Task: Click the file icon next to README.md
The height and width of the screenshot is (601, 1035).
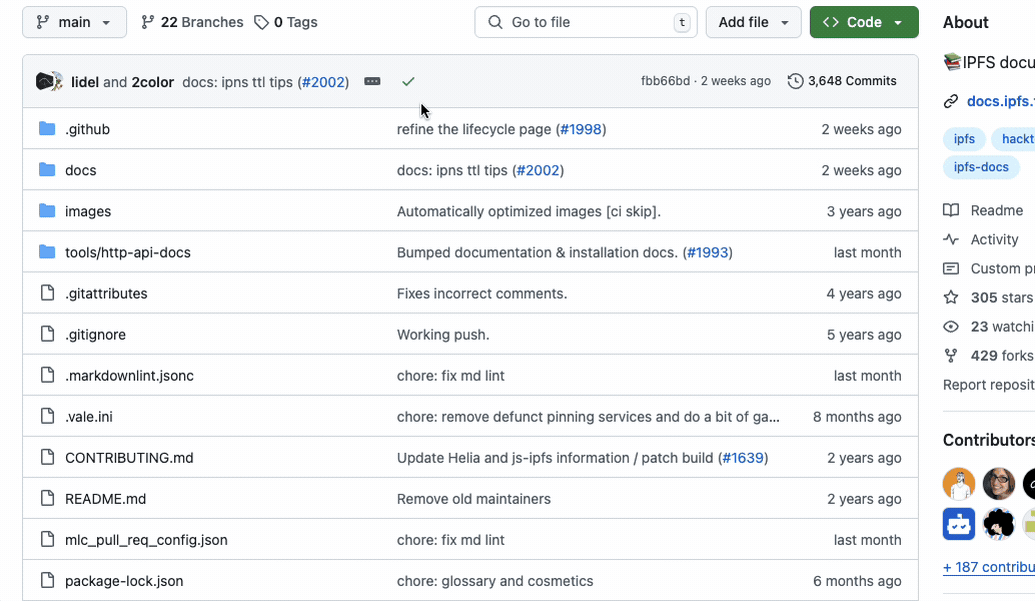Action: (x=47, y=498)
